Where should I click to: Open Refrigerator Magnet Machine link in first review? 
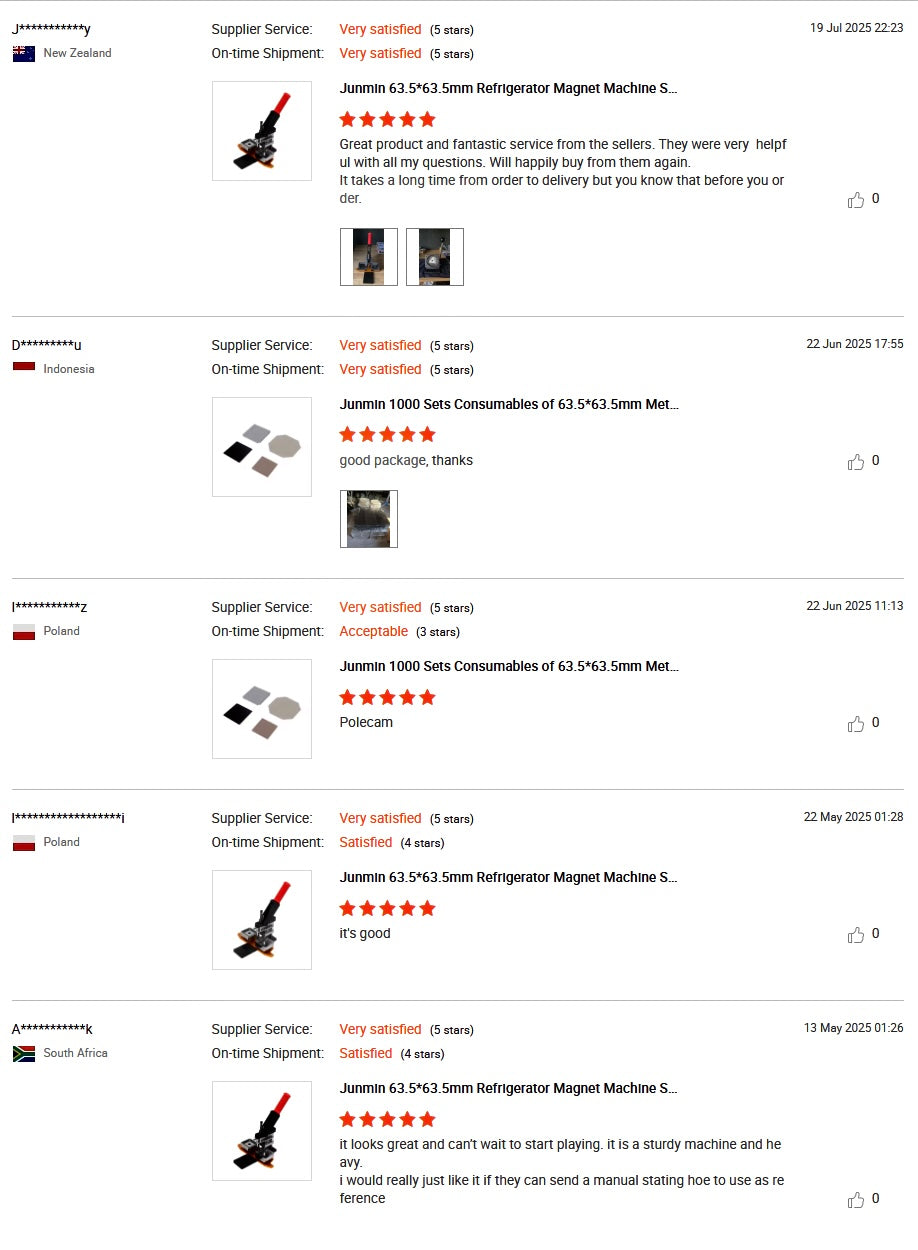(508, 89)
